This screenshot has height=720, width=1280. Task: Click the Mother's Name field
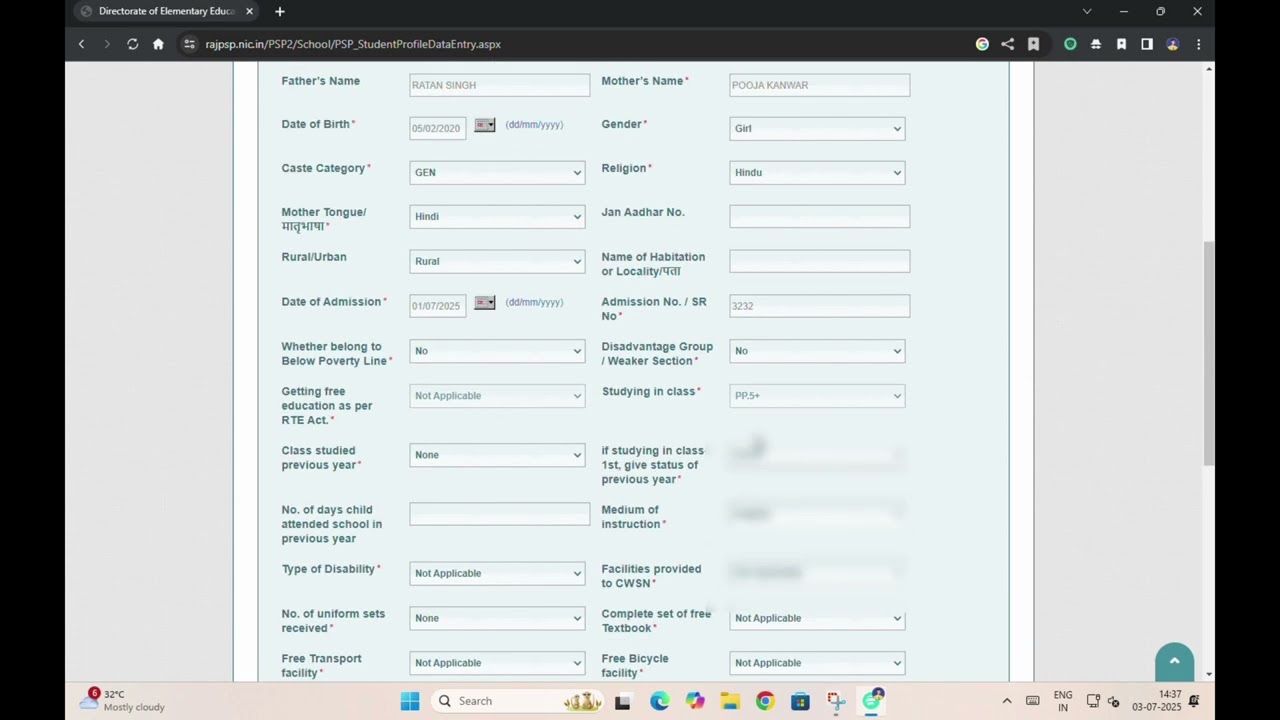[x=819, y=85]
